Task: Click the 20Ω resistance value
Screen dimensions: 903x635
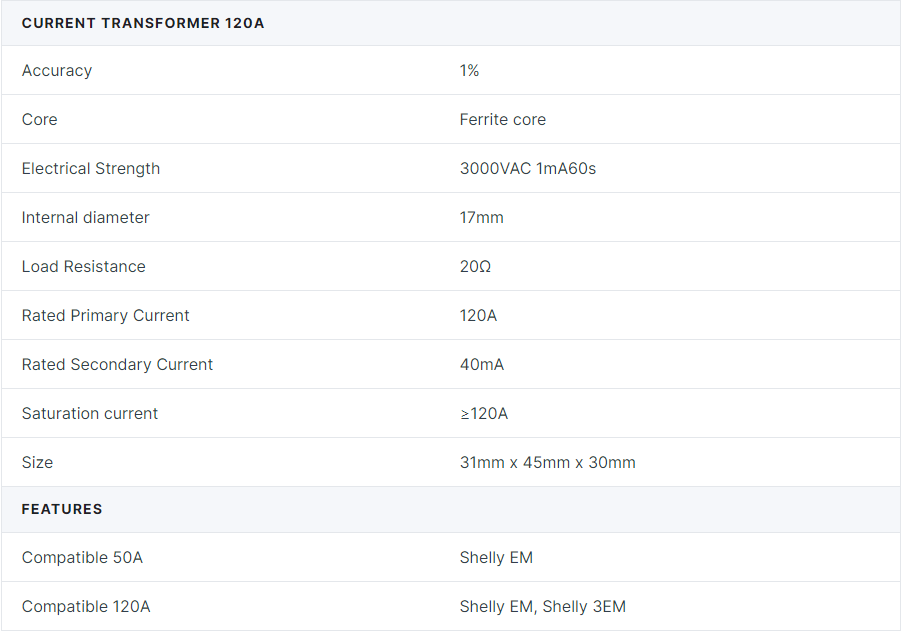Action: pyautogui.click(x=476, y=266)
